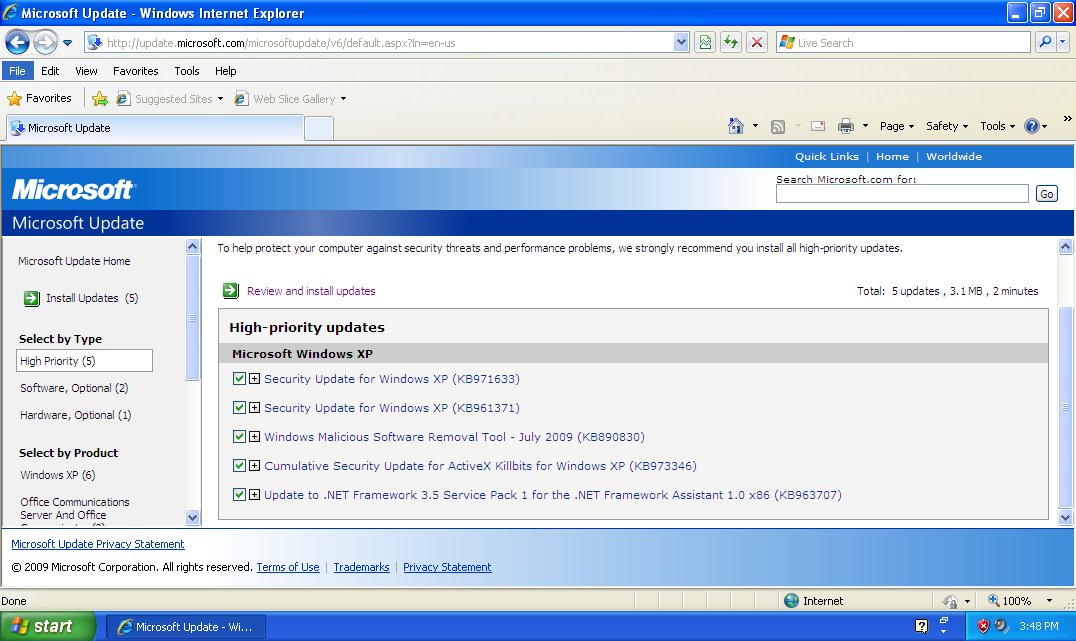Click Review and install updates link
Viewport: 1076px width, 641px height.
tap(311, 291)
